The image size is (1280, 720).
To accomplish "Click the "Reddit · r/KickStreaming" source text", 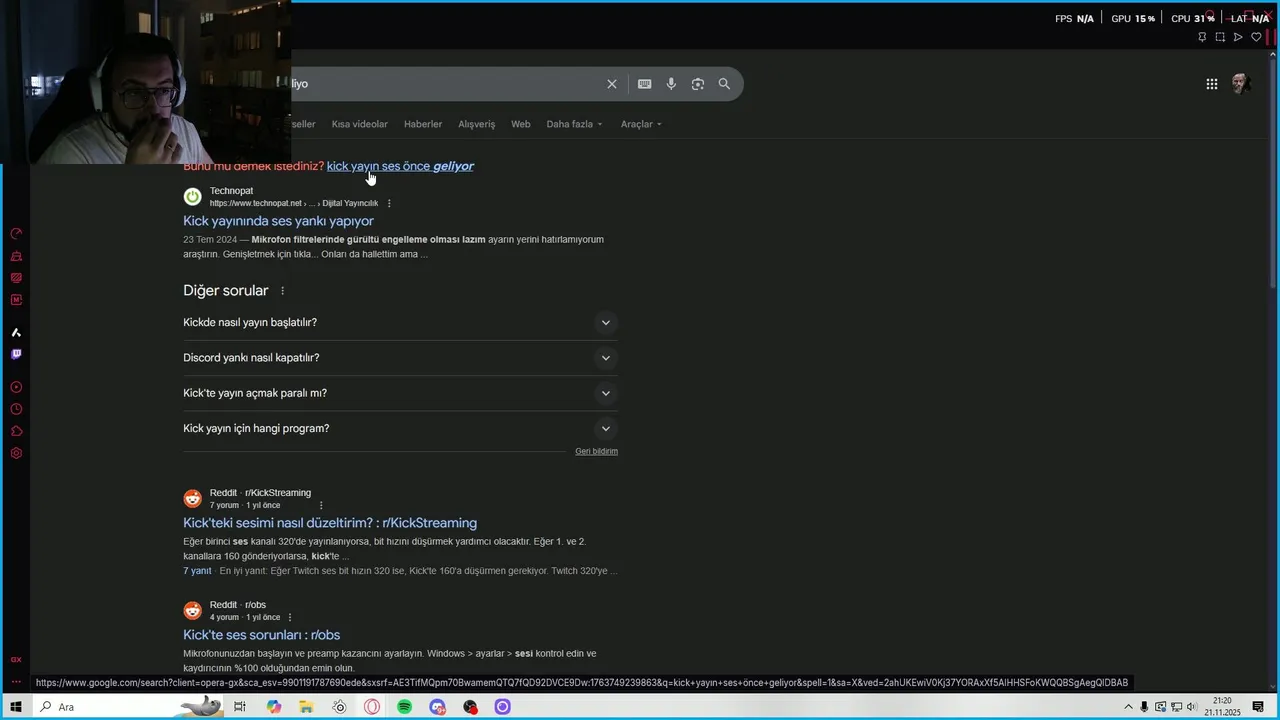I will [x=260, y=493].
